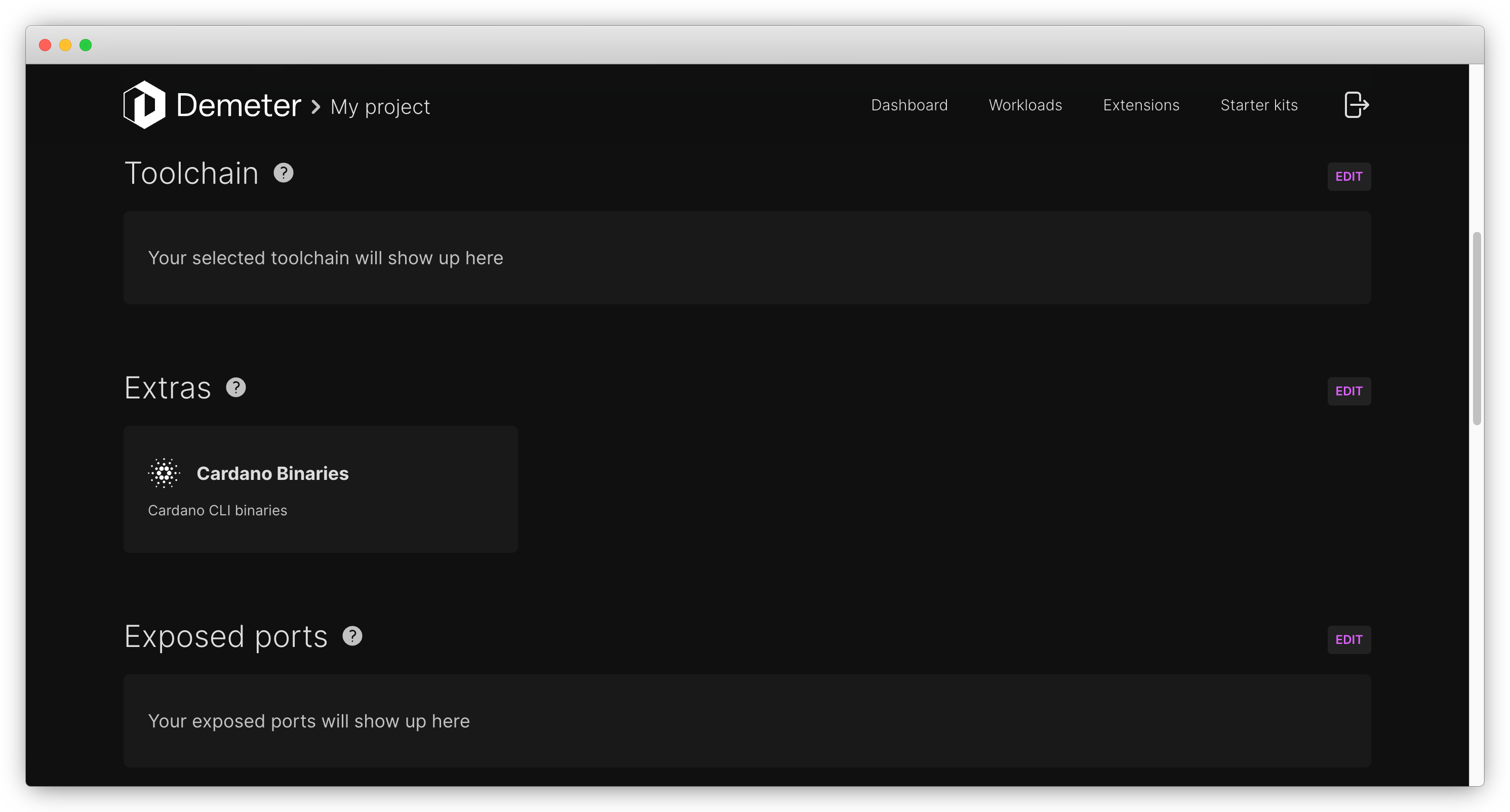Edit the Exposed ports section
1510x812 pixels.
(1349, 639)
